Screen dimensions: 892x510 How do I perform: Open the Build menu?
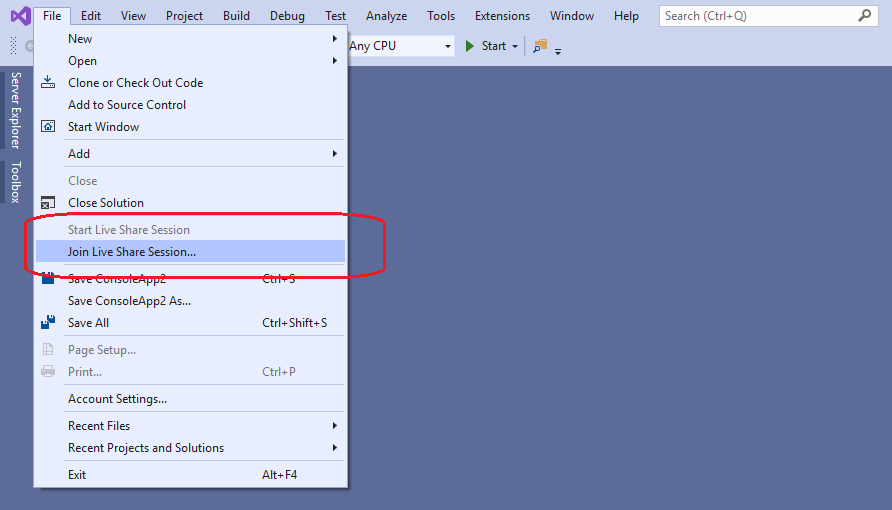236,16
